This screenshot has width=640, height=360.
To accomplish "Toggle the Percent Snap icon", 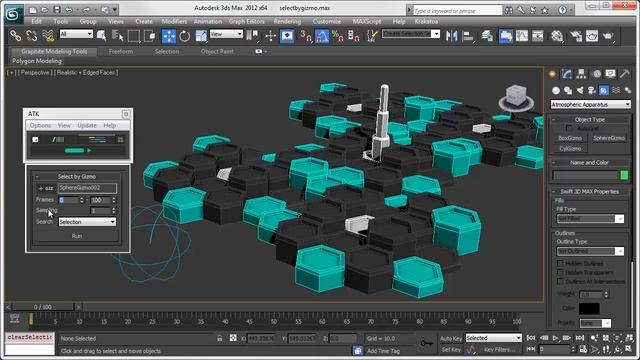I will point(338,36).
